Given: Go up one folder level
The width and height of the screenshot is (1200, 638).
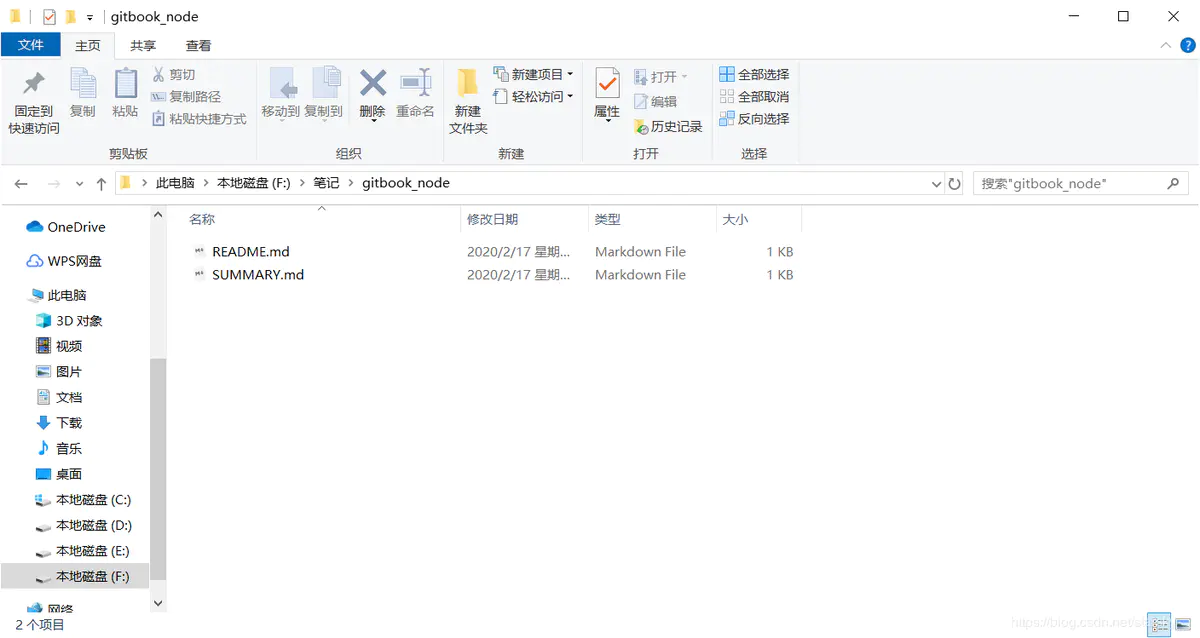Looking at the screenshot, I should 101,184.
